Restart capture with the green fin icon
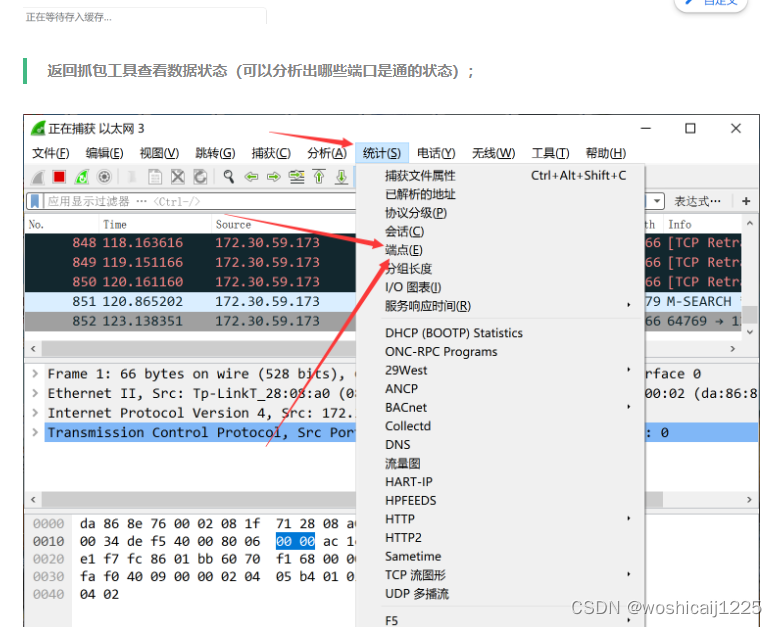The width and height of the screenshot is (777, 627). click(x=82, y=177)
